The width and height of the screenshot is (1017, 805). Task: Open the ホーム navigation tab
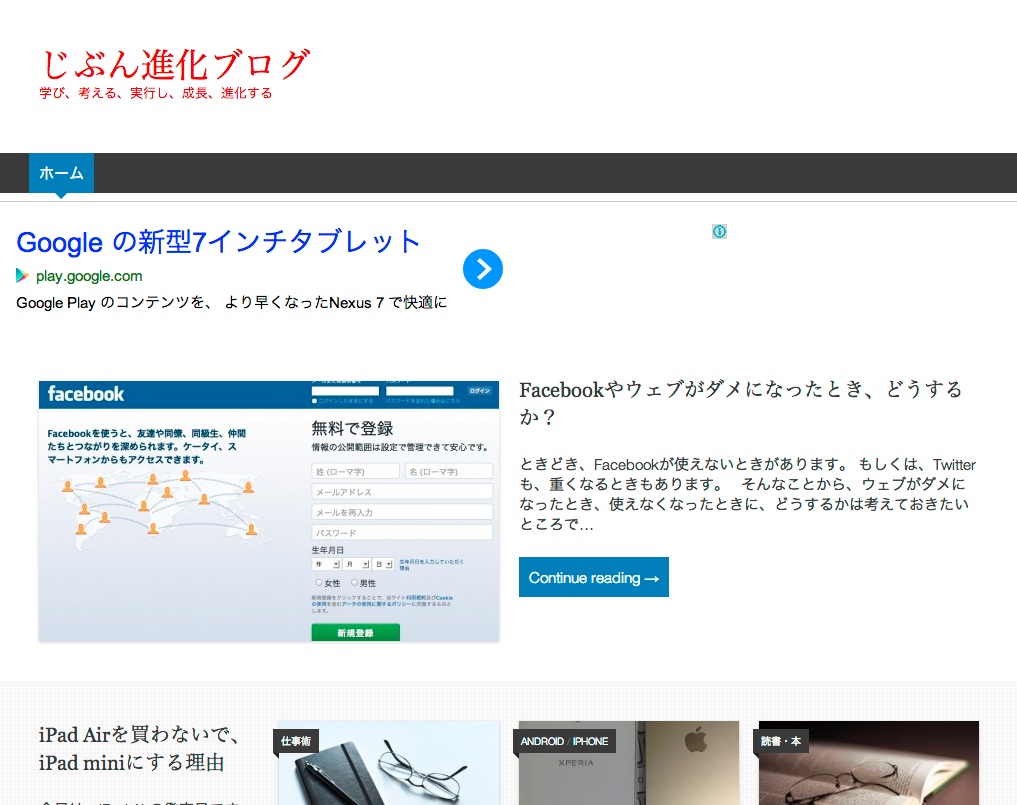pos(61,173)
